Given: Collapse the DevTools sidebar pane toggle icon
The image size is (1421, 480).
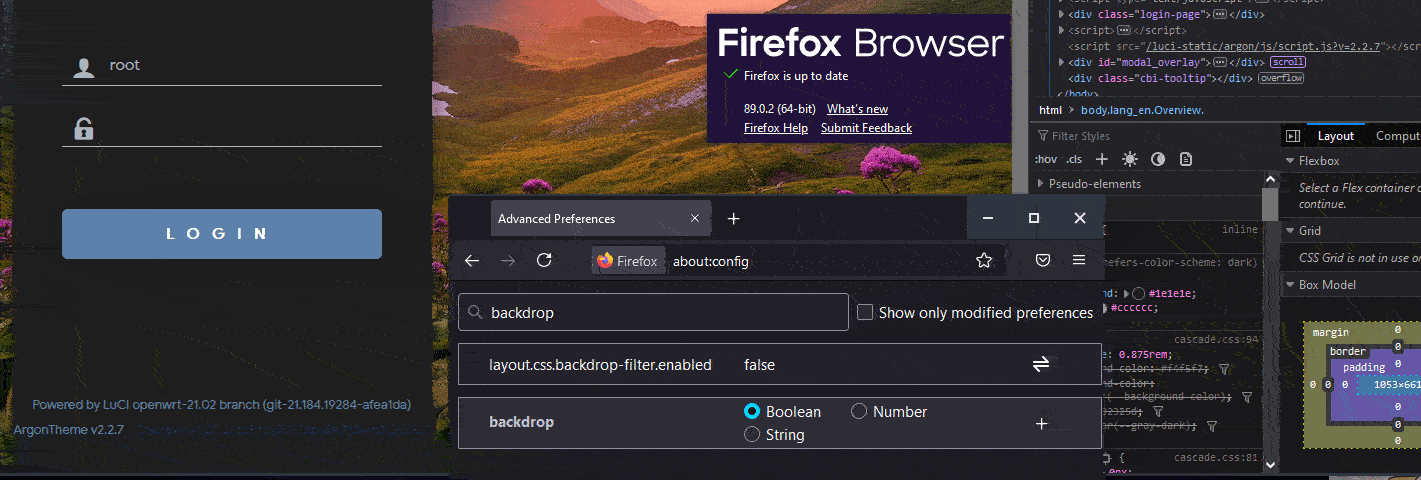Looking at the screenshot, I should click(1293, 136).
